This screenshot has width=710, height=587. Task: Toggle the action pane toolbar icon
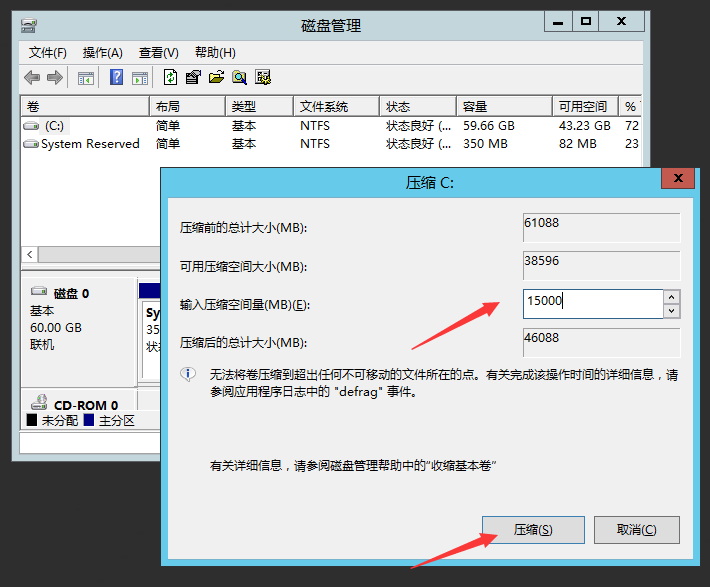[x=140, y=78]
